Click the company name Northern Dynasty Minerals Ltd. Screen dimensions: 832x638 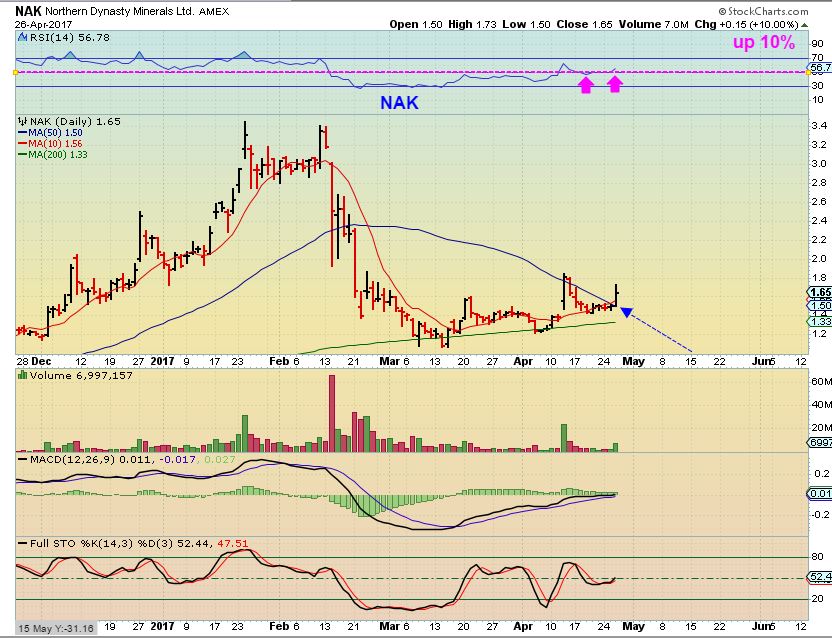120,11
